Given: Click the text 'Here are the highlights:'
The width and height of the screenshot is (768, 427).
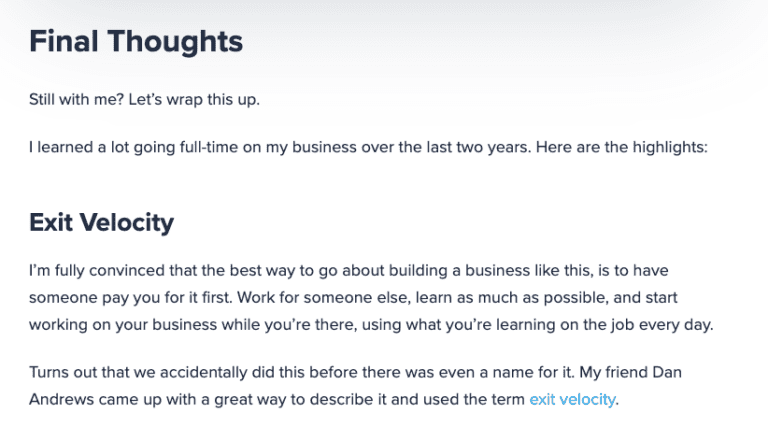Looking at the screenshot, I should click(x=622, y=147).
